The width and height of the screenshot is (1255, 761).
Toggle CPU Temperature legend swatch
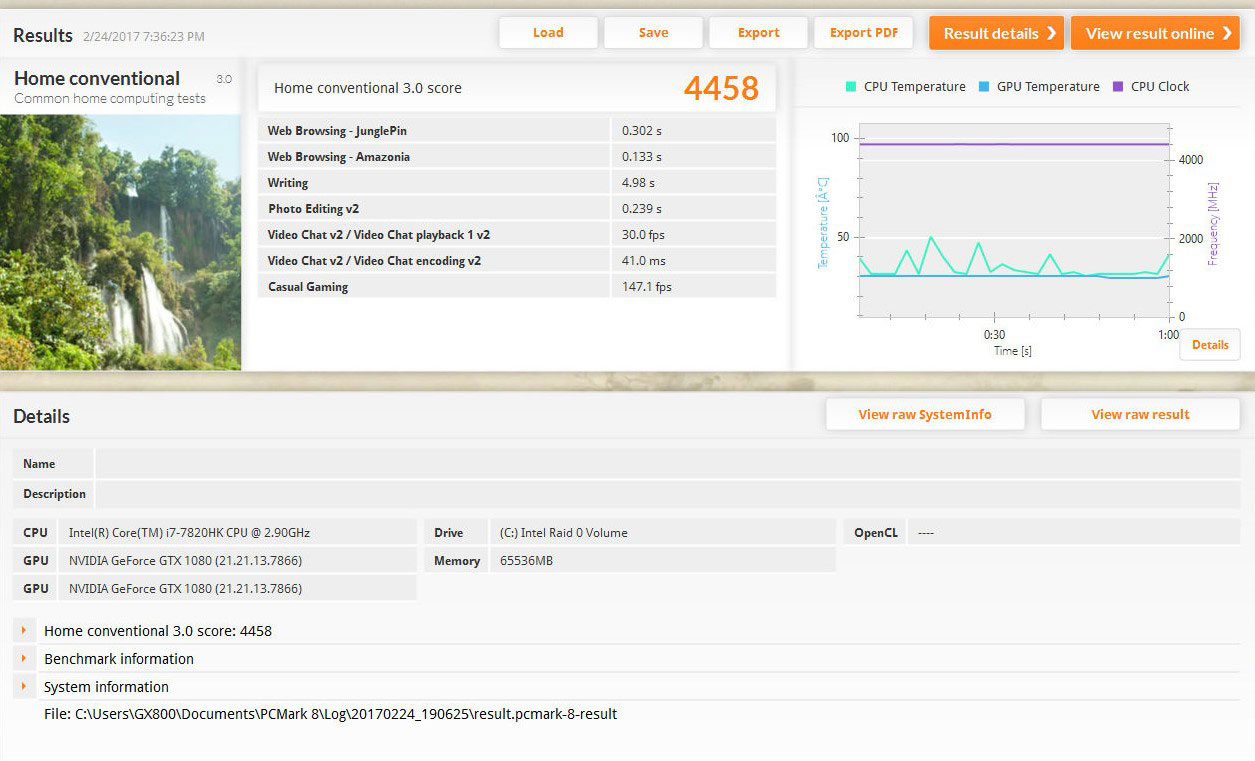(851, 87)
